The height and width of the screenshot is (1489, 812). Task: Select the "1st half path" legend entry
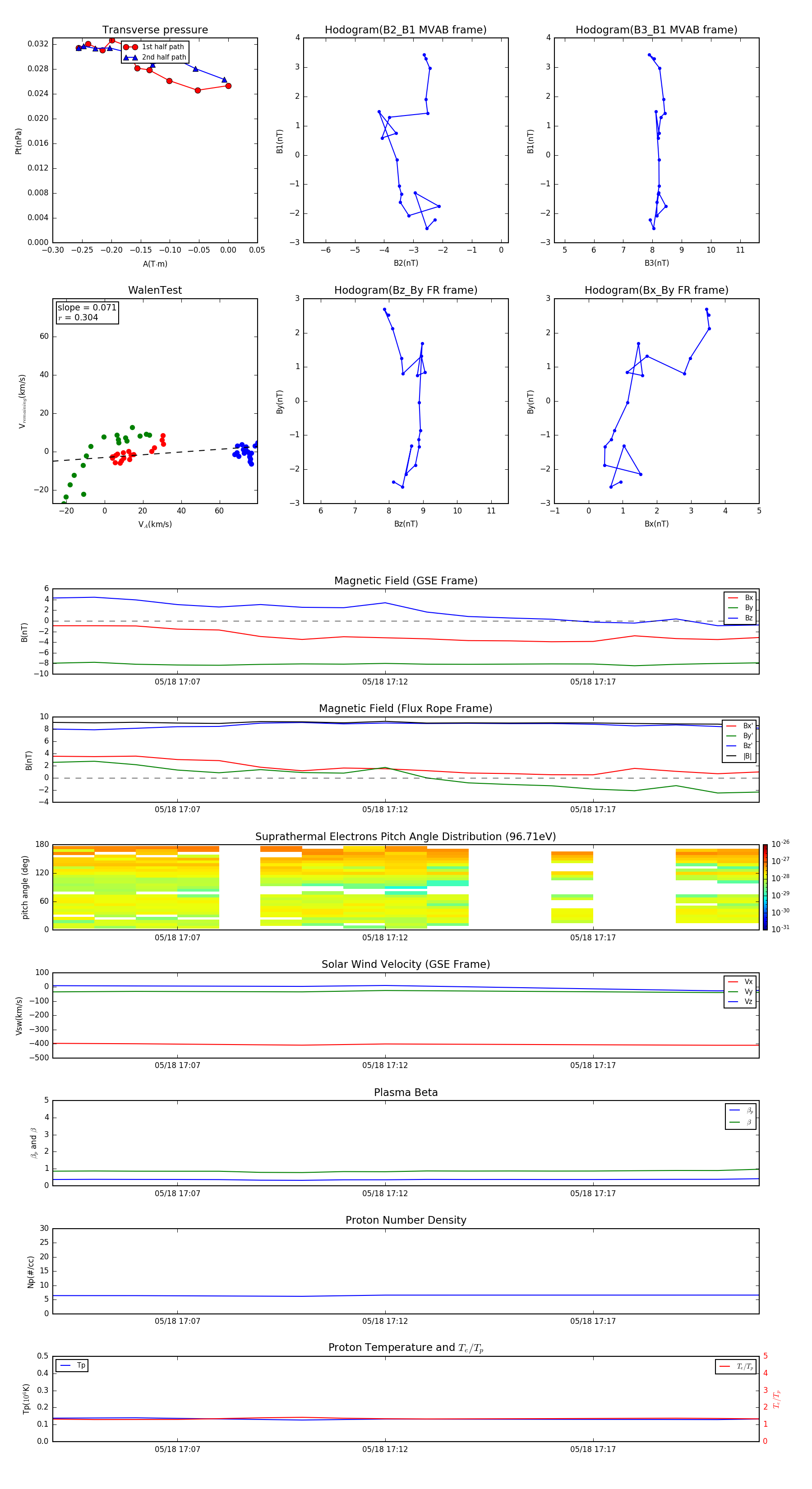click(155, 47)
